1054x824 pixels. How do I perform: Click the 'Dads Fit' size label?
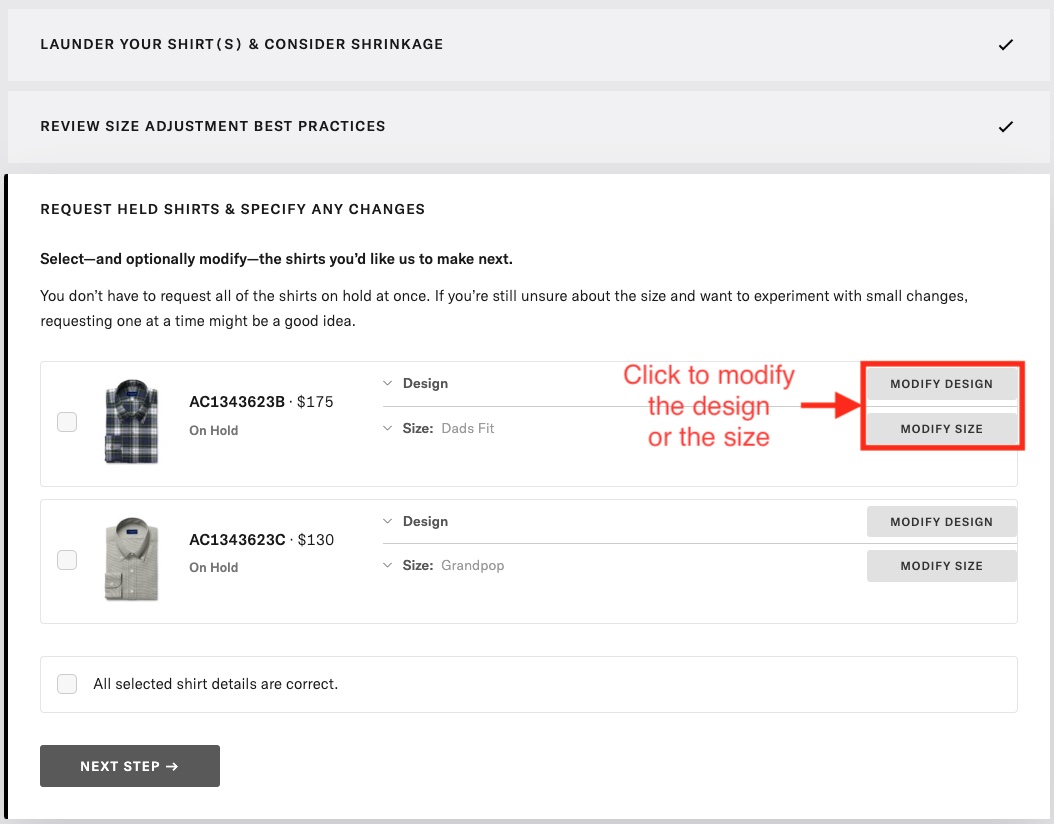click(467, 428)
